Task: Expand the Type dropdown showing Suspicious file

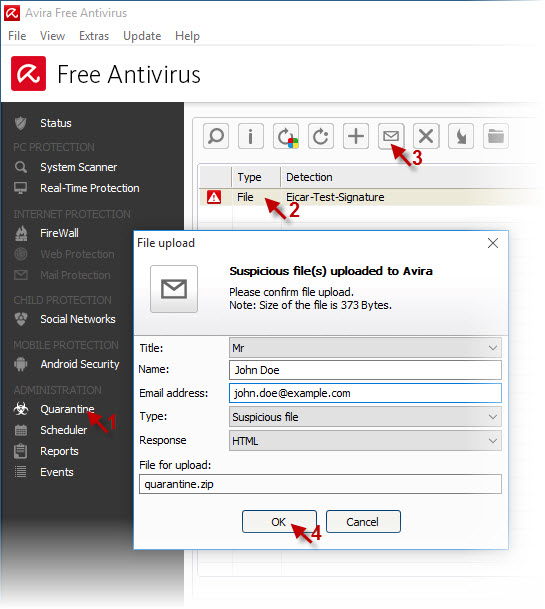Action: pyautogui.click(x=365, y=417)
